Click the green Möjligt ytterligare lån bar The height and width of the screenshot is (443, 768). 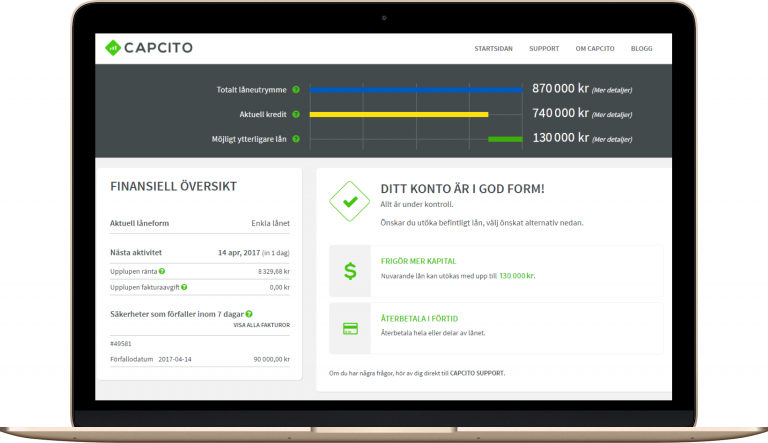click(505, 139)
